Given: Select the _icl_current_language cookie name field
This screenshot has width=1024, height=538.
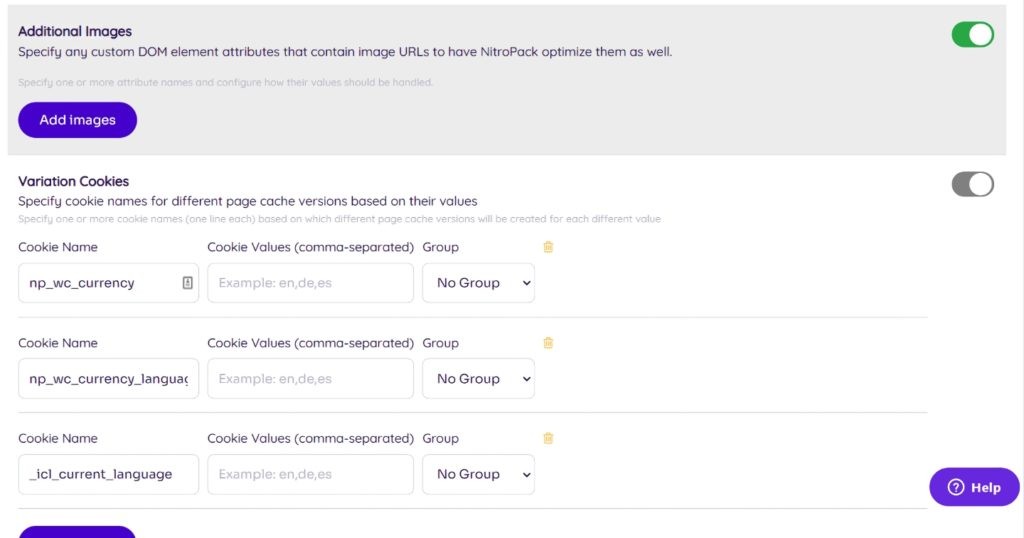Looking at the screenshot, I should click(108, 474).
